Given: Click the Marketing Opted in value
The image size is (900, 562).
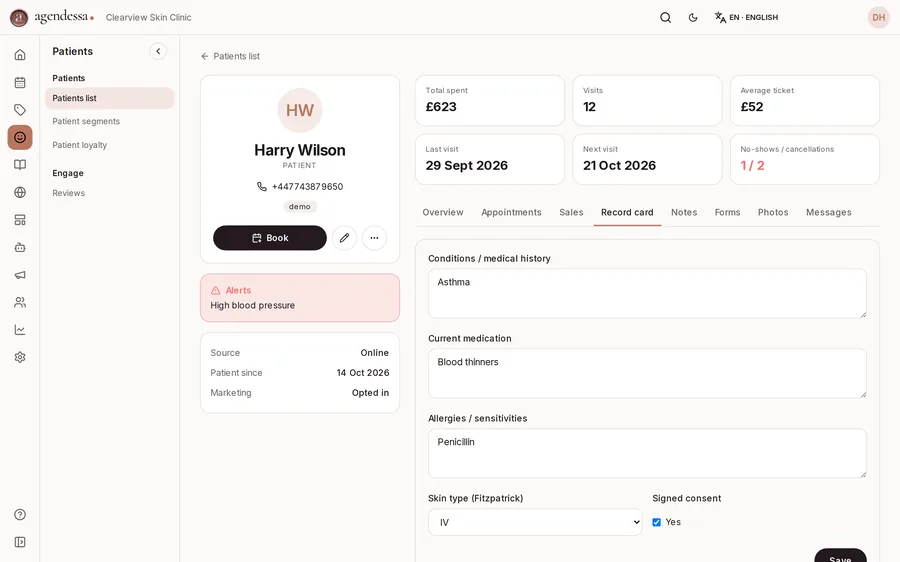Looking at the screenshot, I should coord(370,393).
